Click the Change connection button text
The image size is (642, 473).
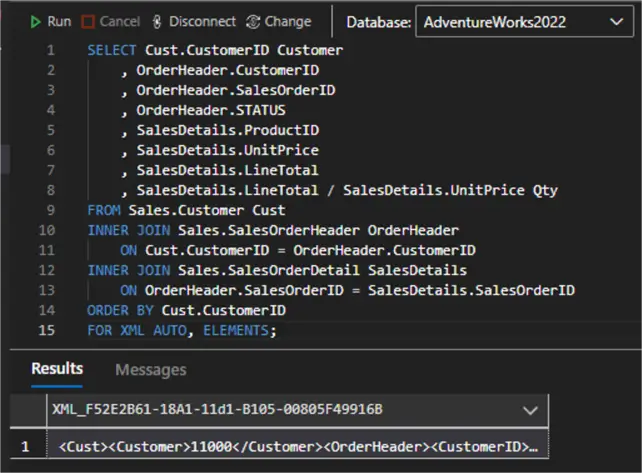click(x=288, y=21)
